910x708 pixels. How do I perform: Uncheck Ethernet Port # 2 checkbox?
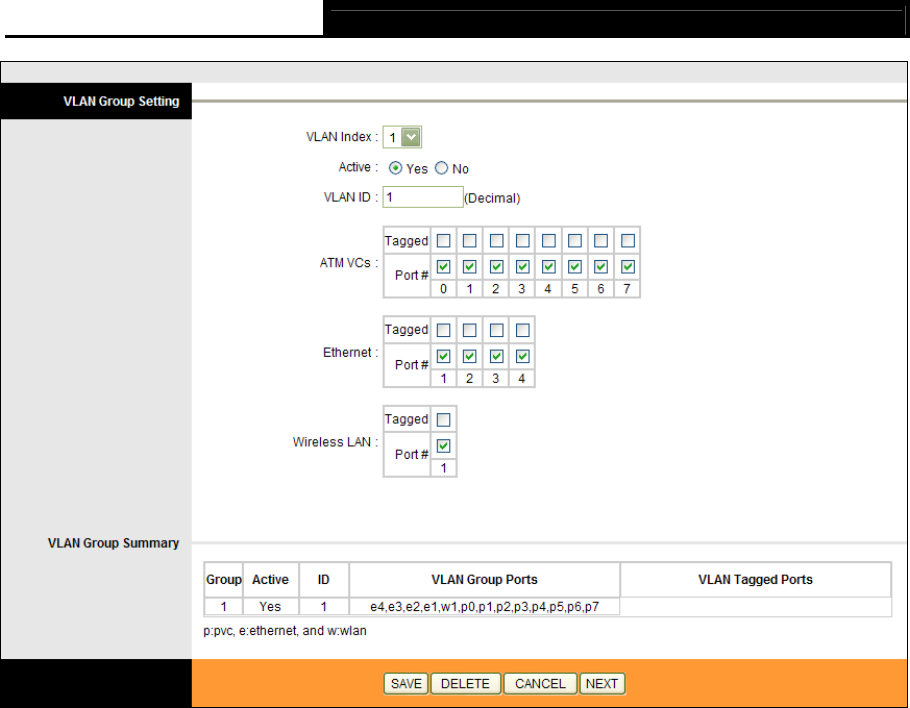(470, 356)
